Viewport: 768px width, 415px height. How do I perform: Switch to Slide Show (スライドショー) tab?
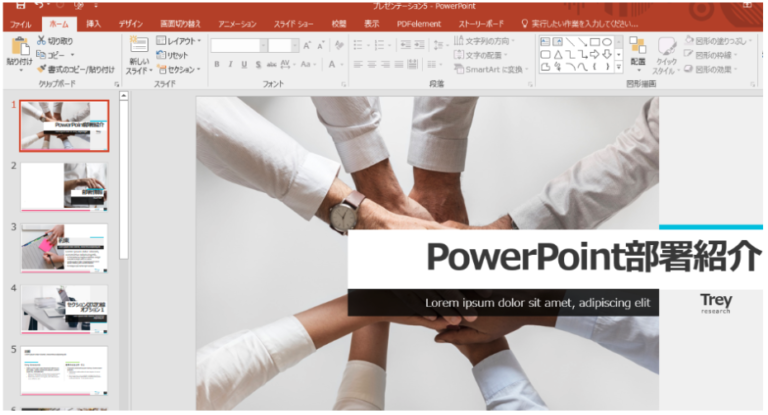pyautogui.click(x=293, y=24)
